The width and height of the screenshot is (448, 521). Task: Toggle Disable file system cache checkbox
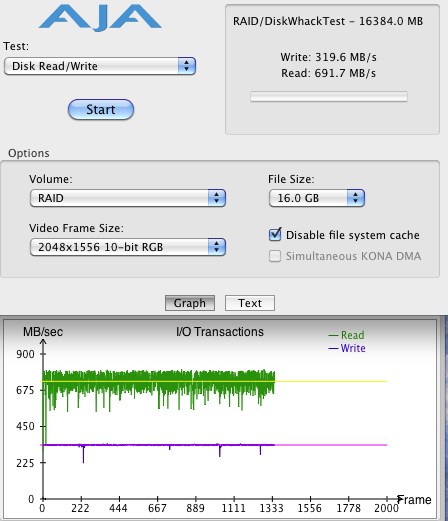275,235
